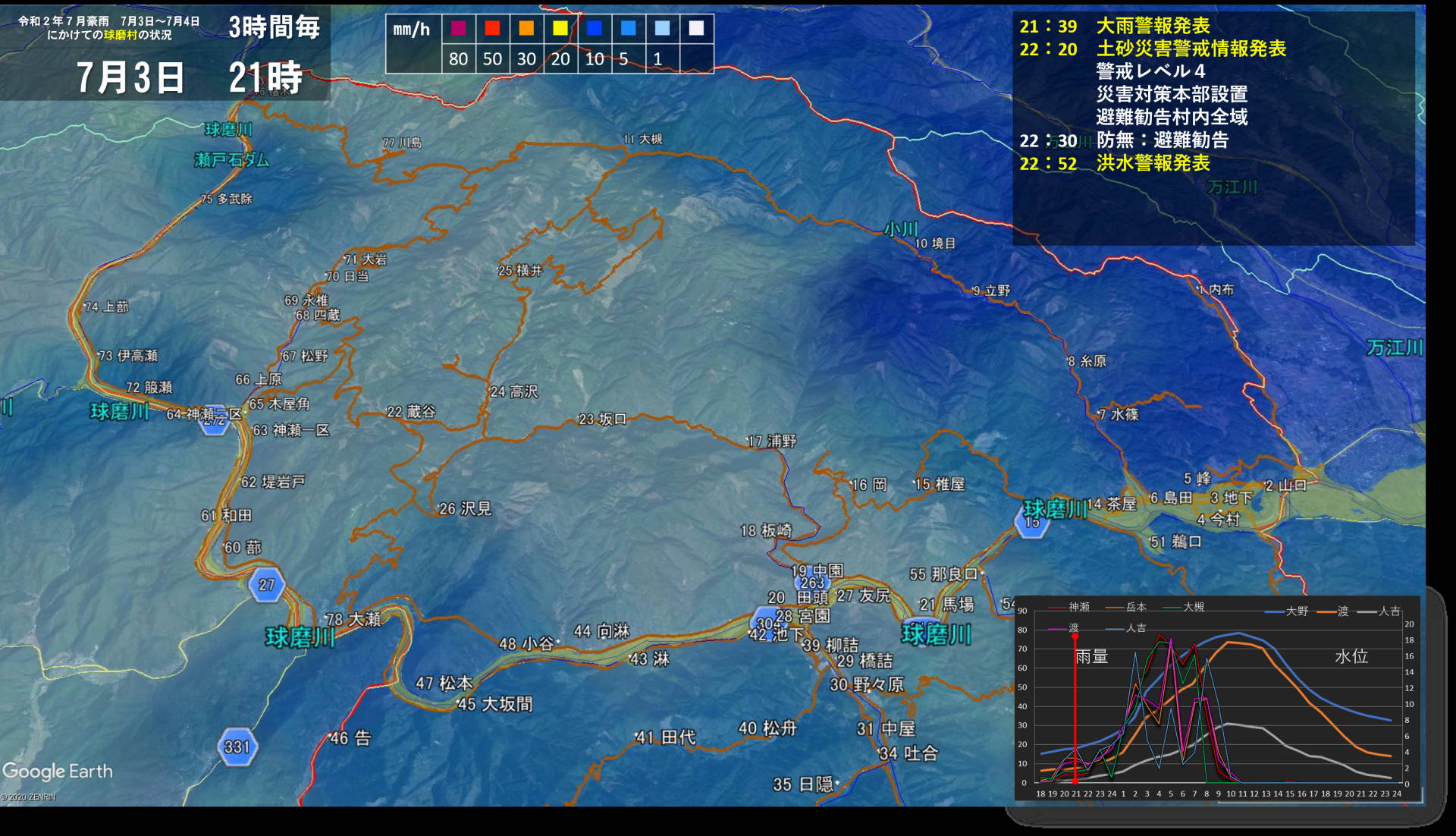Click 岳本 in the chart legend
1456x836 pixels.
click(1136, 607)
